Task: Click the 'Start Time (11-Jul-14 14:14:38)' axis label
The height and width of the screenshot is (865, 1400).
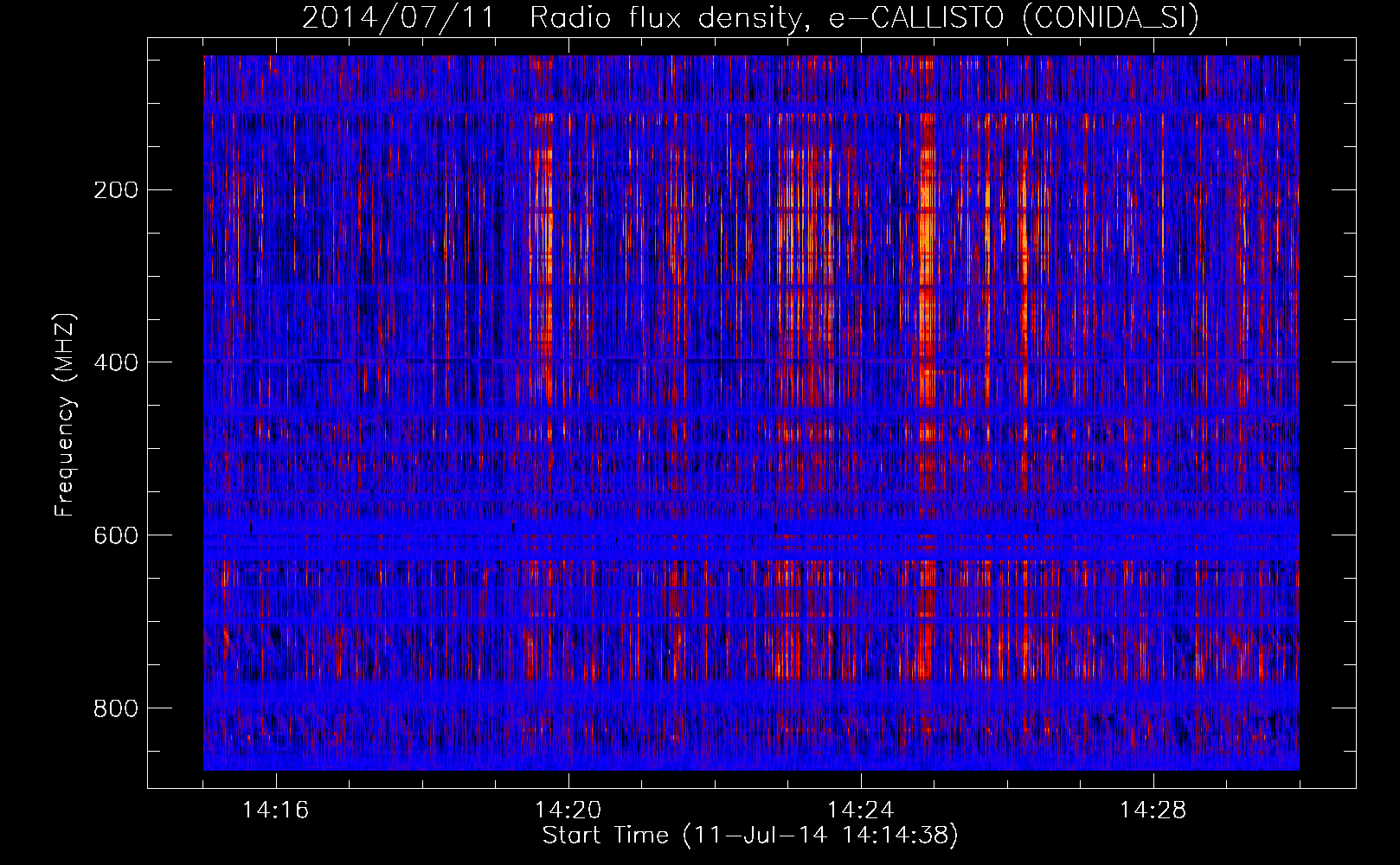Action: (x=750, y=836)
